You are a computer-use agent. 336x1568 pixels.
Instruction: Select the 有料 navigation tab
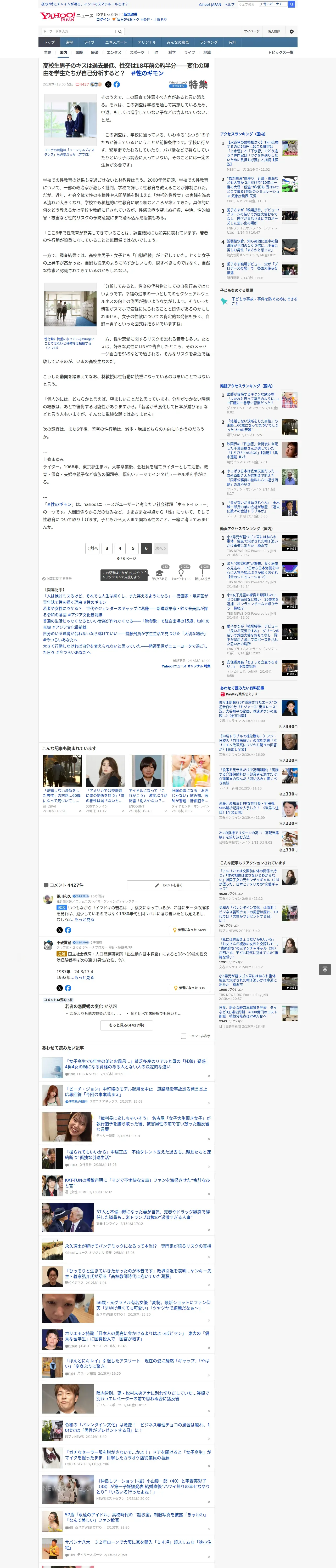tap(232, 43)
